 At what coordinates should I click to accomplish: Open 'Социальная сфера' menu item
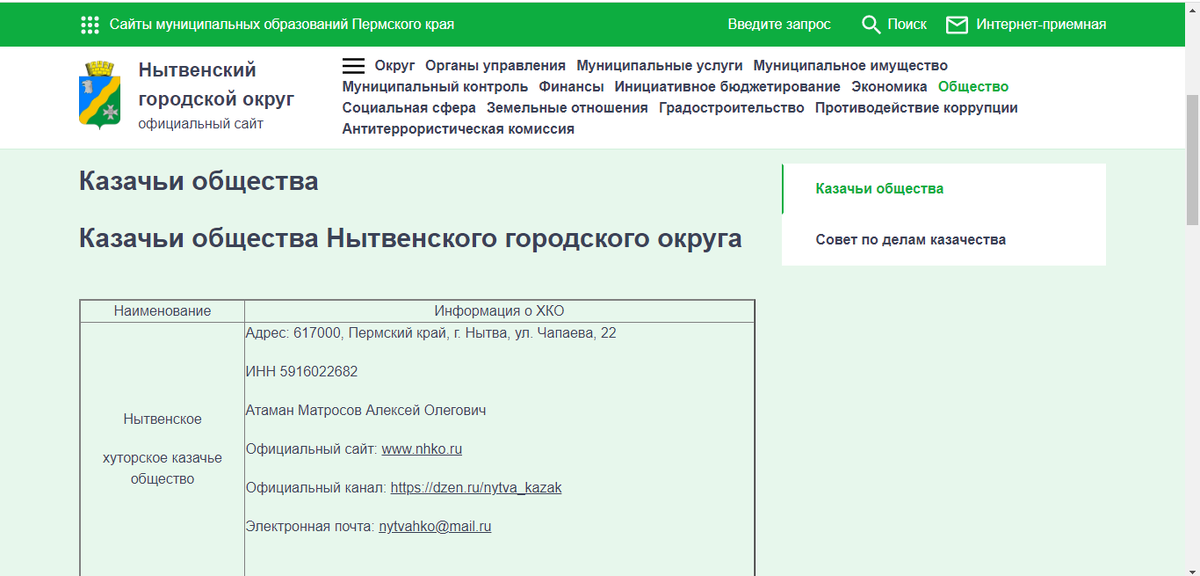[409, 108]
